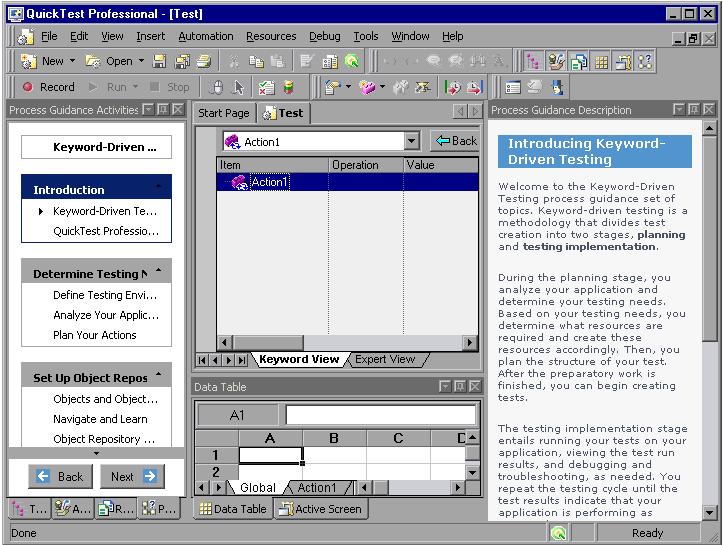The height and width of the screenshot is (545, 723).
Task: Click the Keyword-Driven title button at top of activities
Action: click(96, 147)
